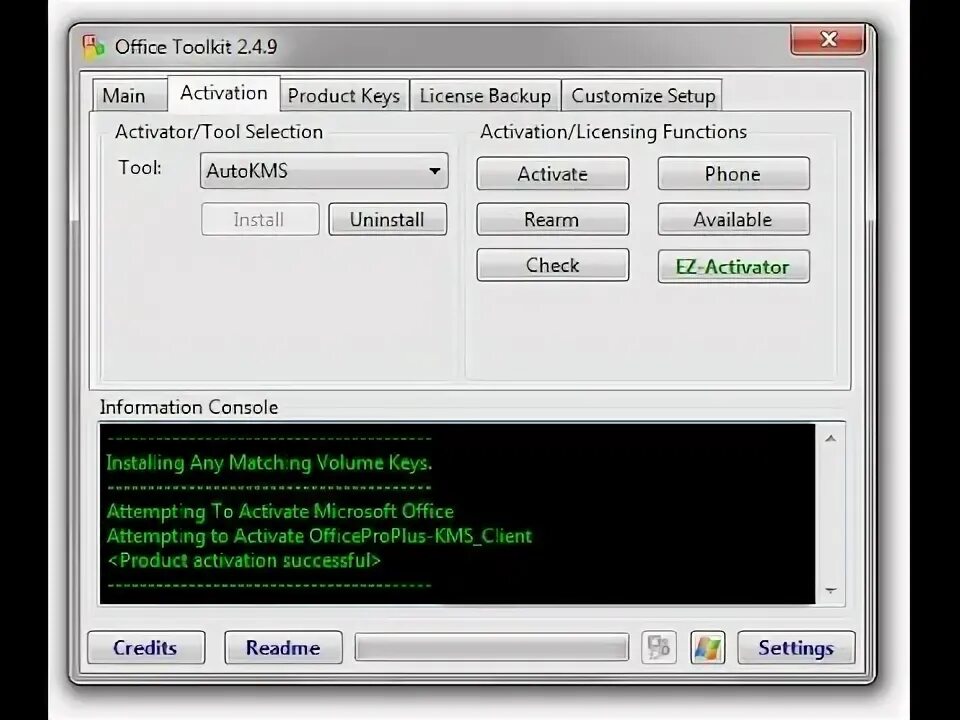Click the 'Product activation successful' console line

tap(244, 560)
